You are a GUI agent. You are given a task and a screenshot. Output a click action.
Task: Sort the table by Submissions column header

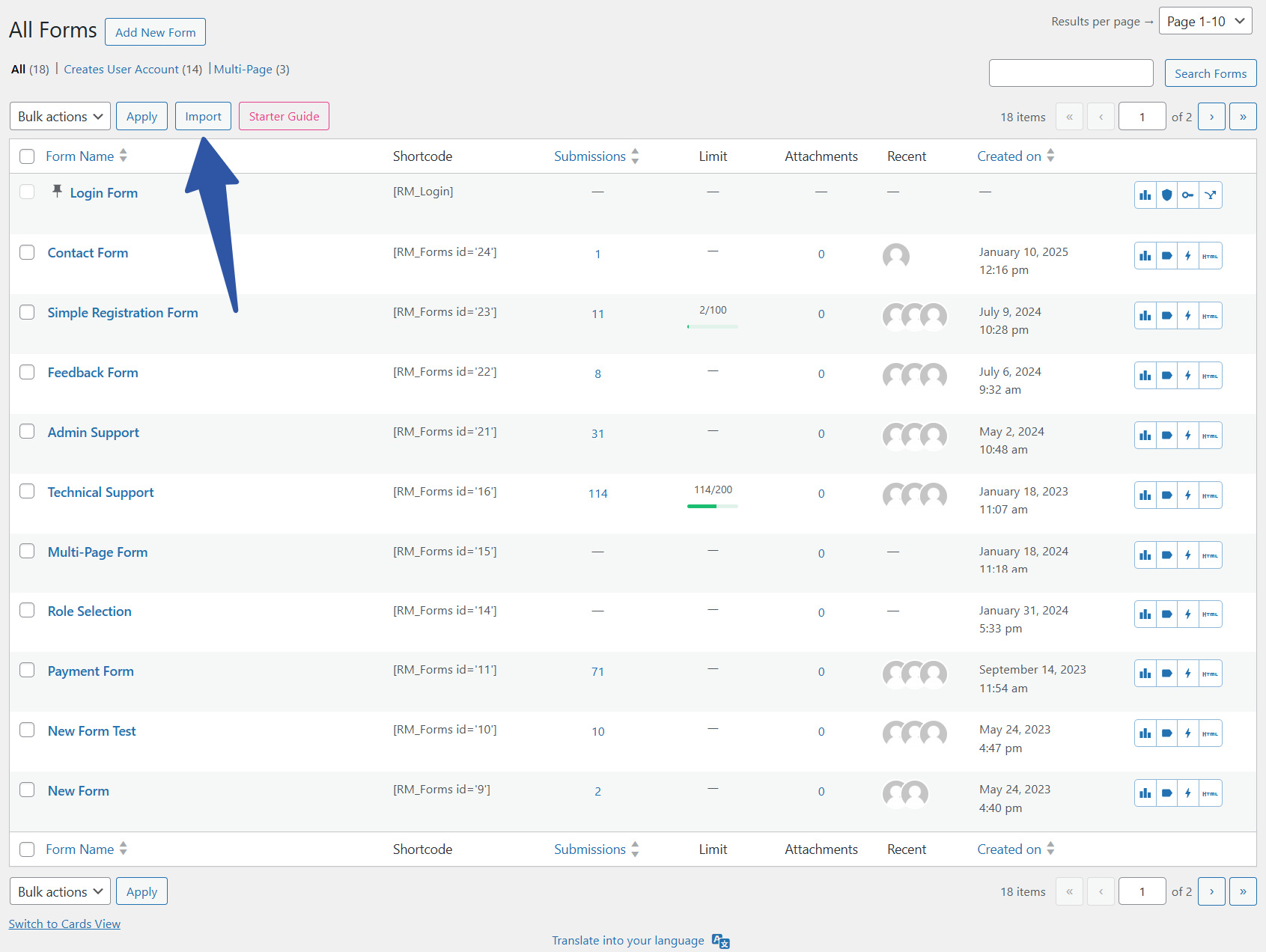590,156
